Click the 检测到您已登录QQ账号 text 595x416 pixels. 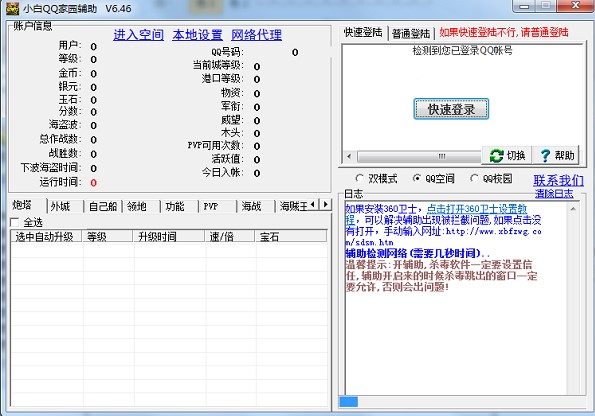(463, 50)
